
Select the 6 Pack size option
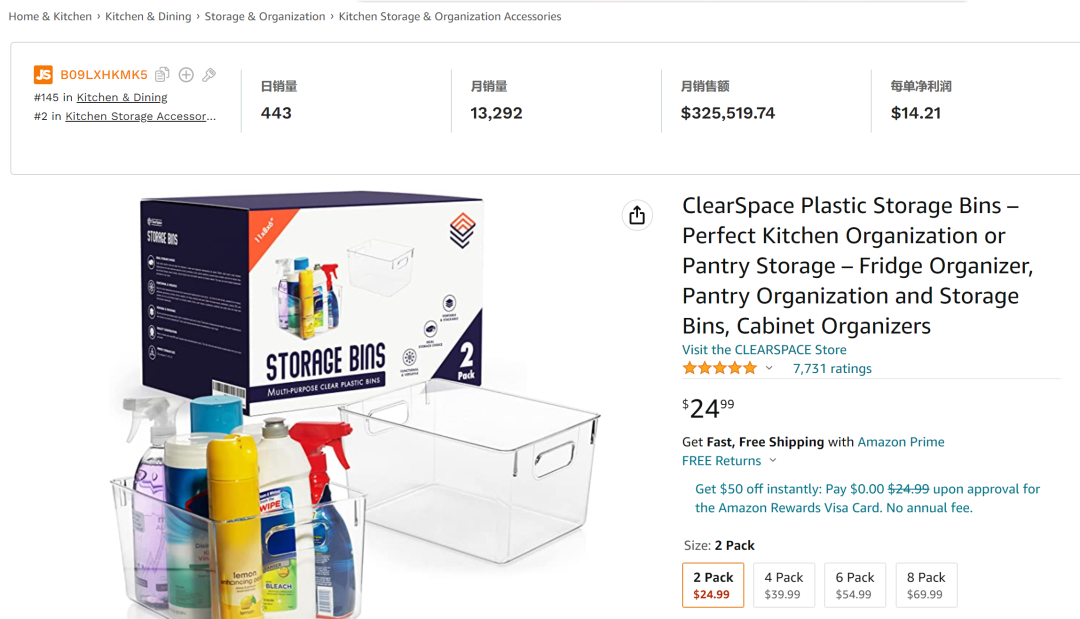(855, 585)
